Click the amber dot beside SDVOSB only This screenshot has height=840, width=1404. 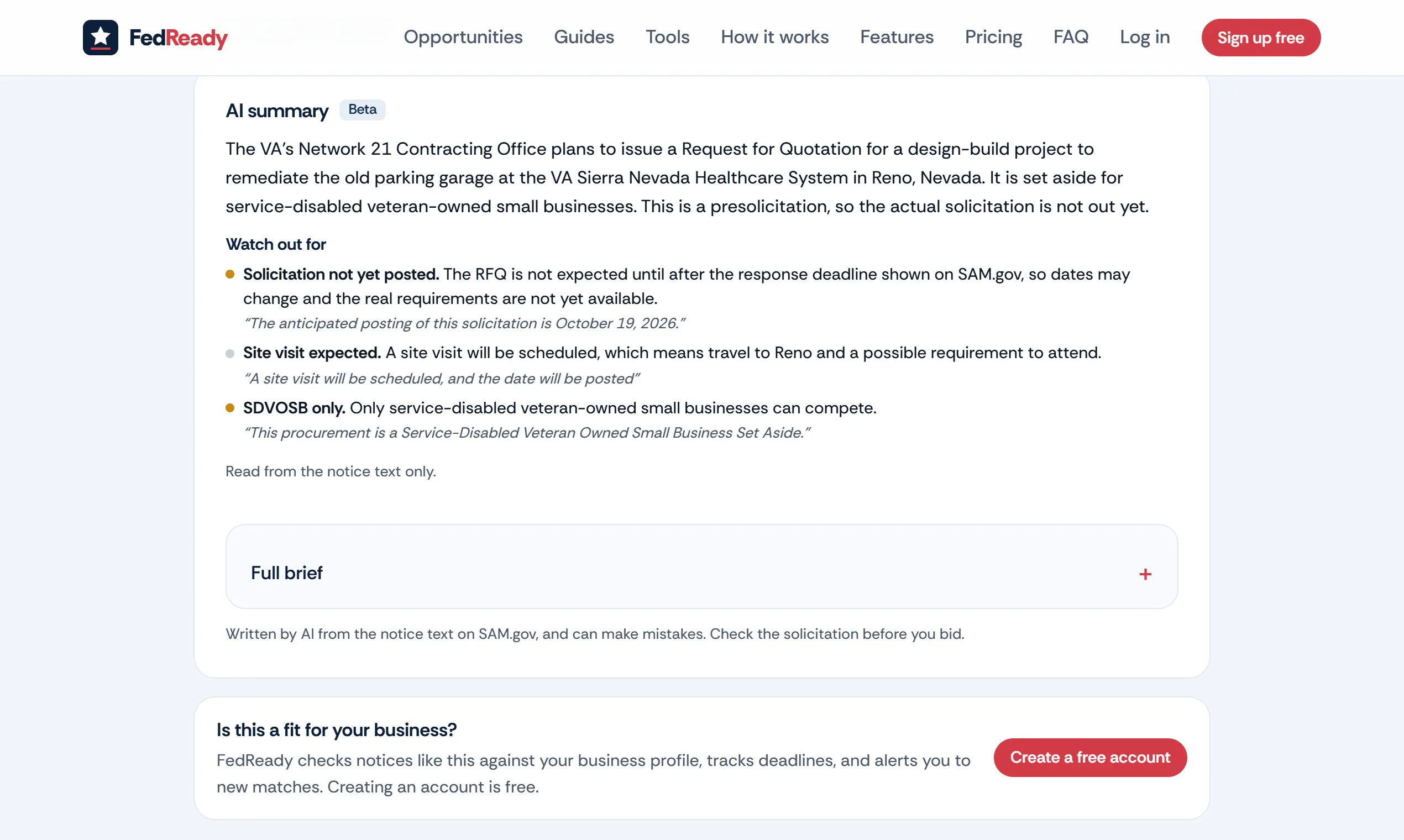(x=230, y=408)
